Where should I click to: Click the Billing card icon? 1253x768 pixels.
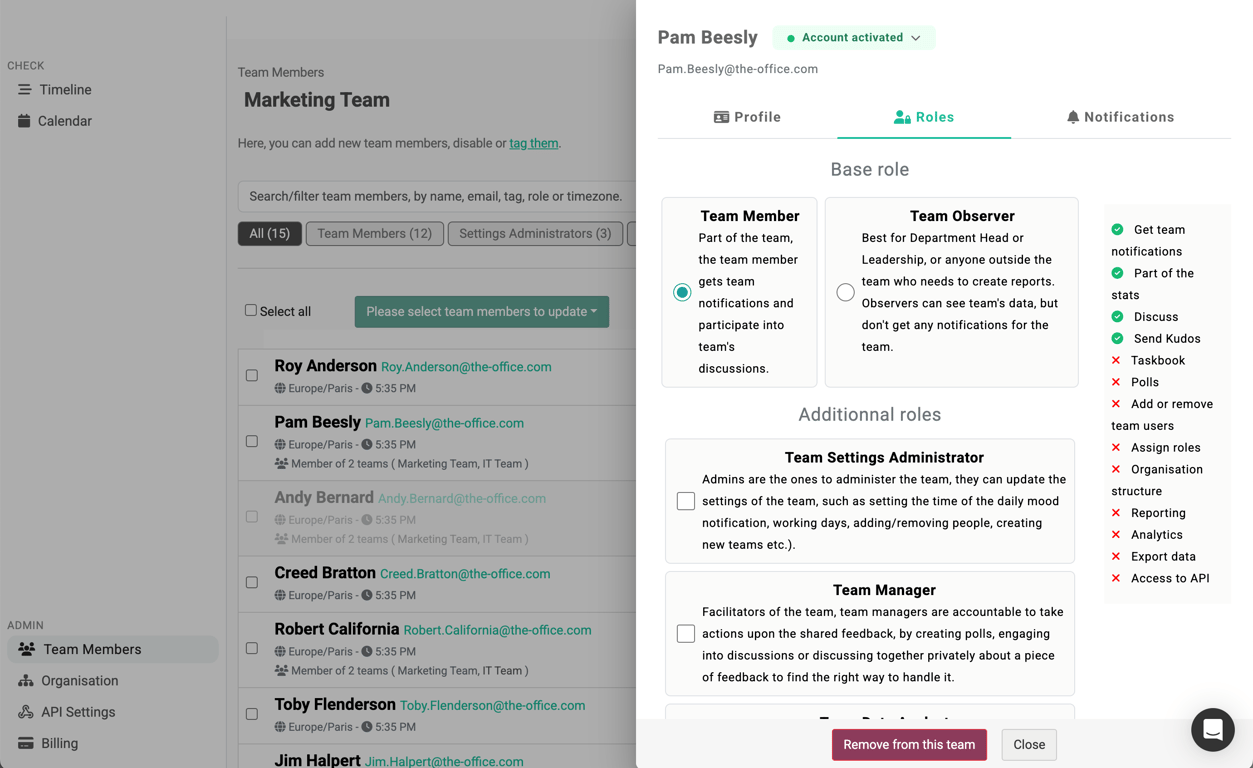pos(26,743)
